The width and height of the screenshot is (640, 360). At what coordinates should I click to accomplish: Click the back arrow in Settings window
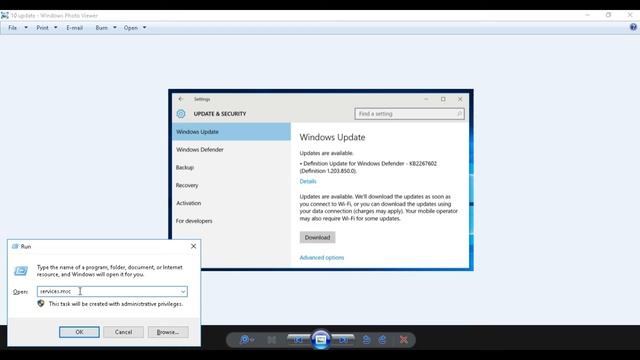[x=181, y=99]
